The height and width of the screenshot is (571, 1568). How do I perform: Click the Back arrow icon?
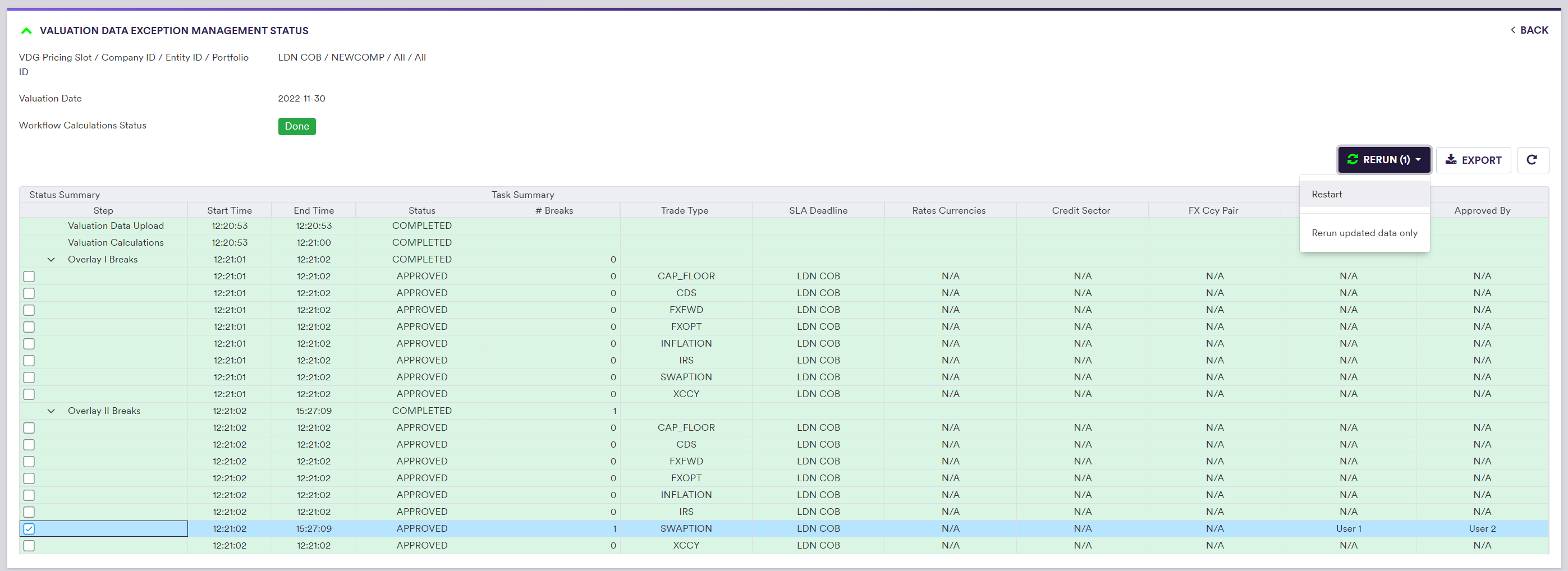pos(1513,30)
